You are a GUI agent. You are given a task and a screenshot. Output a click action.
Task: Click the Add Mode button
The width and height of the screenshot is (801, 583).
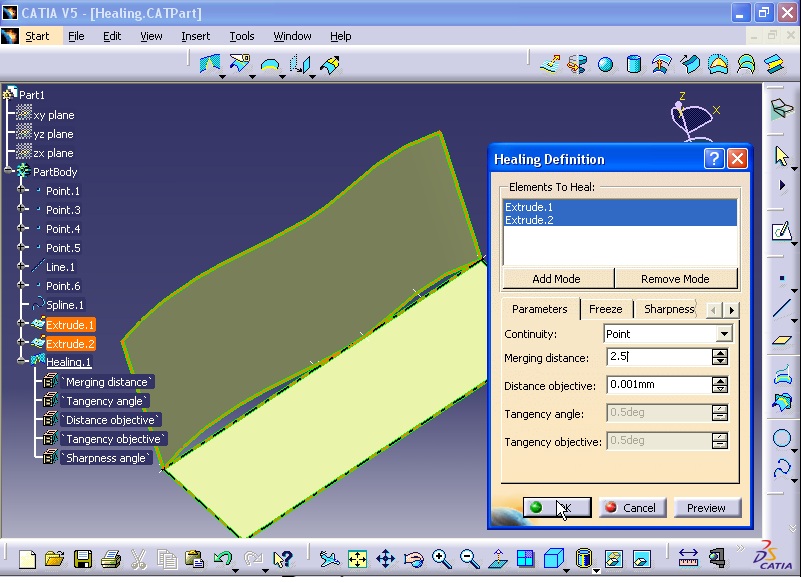(556, 279)
